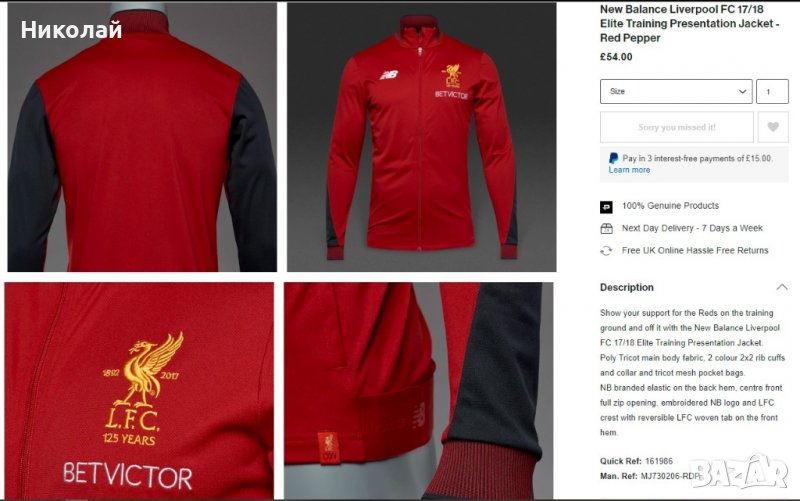Click the product title text

click(689, 23)
